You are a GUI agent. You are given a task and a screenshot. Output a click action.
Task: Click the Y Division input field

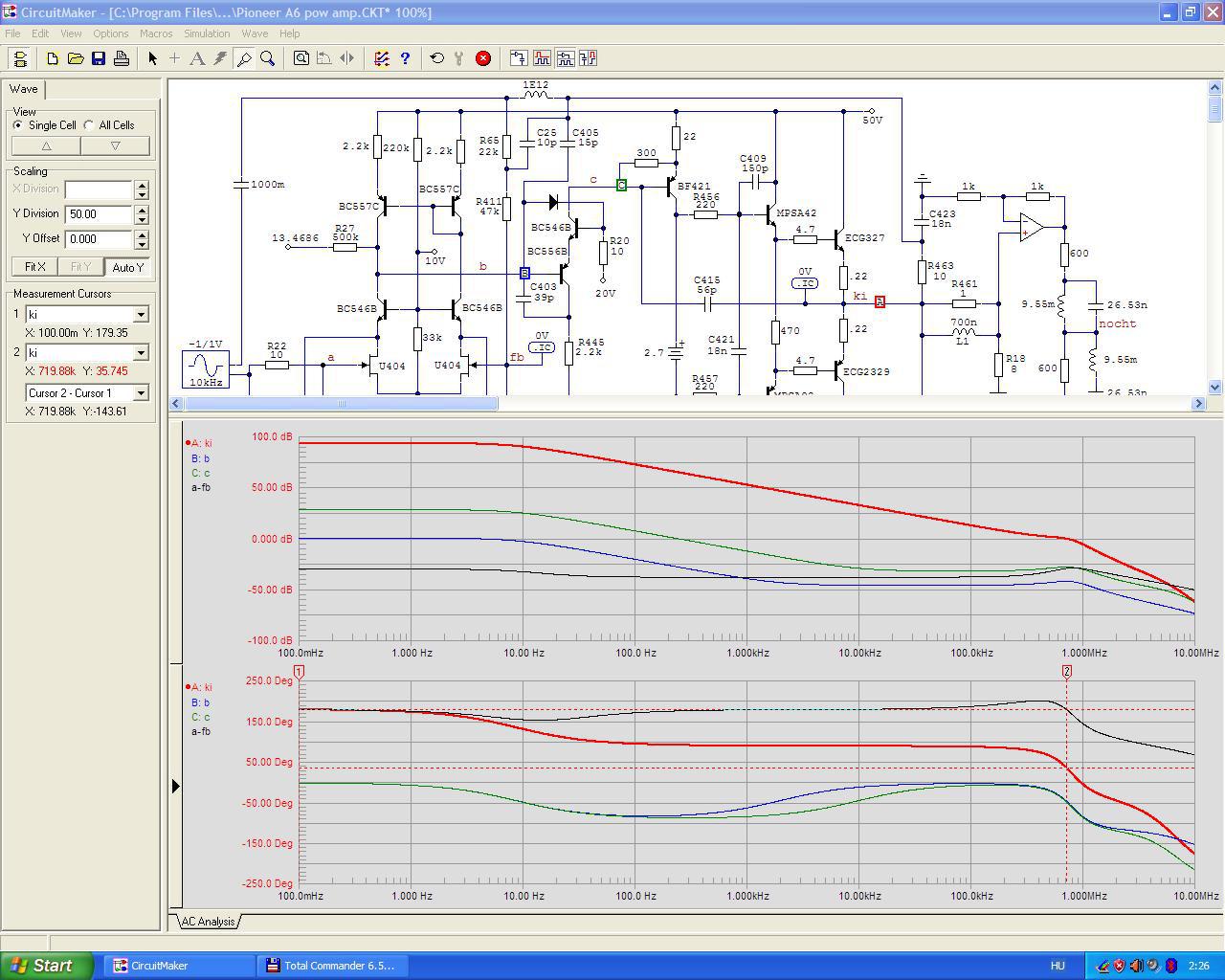pyautogui.click(x=99, y=214)
